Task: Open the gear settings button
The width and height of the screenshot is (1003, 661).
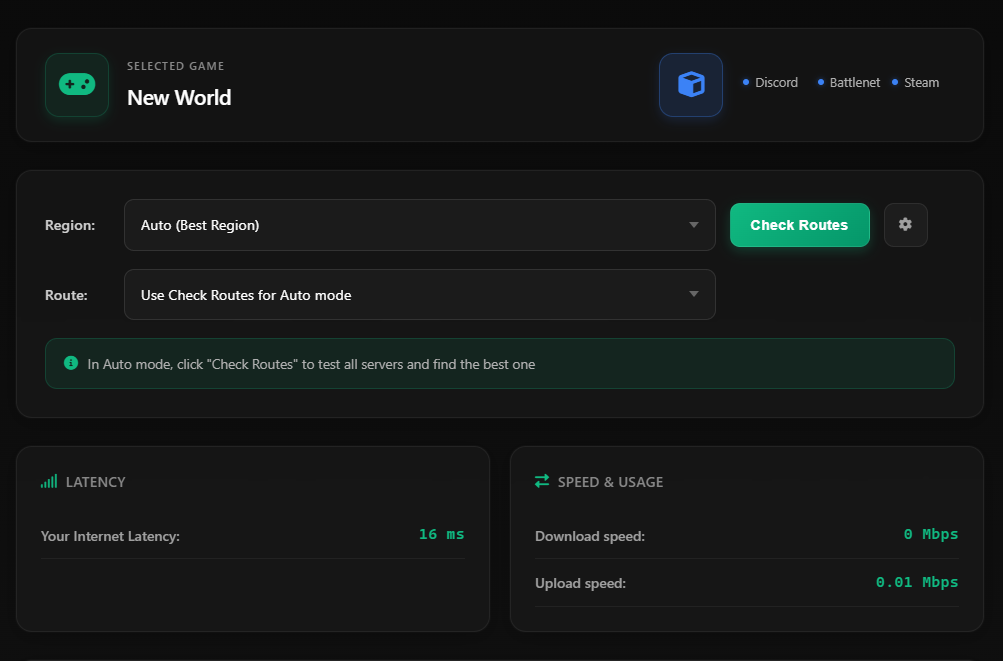Action: [x=905, y=225]
